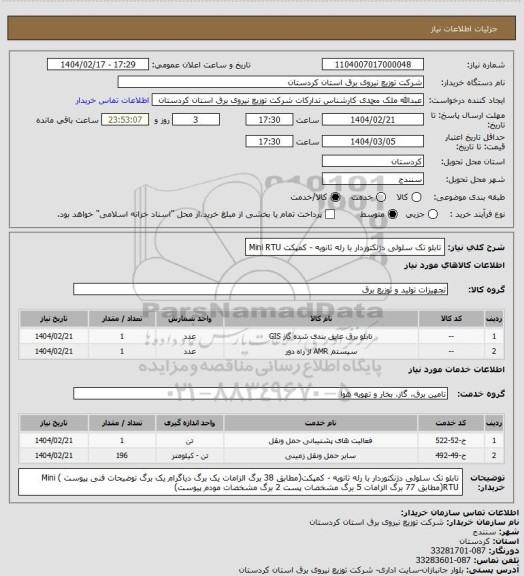The height and width of the screenshot is (576, 524).
Task: Click the delivery city field سنندج
Action: click(373, 179)
